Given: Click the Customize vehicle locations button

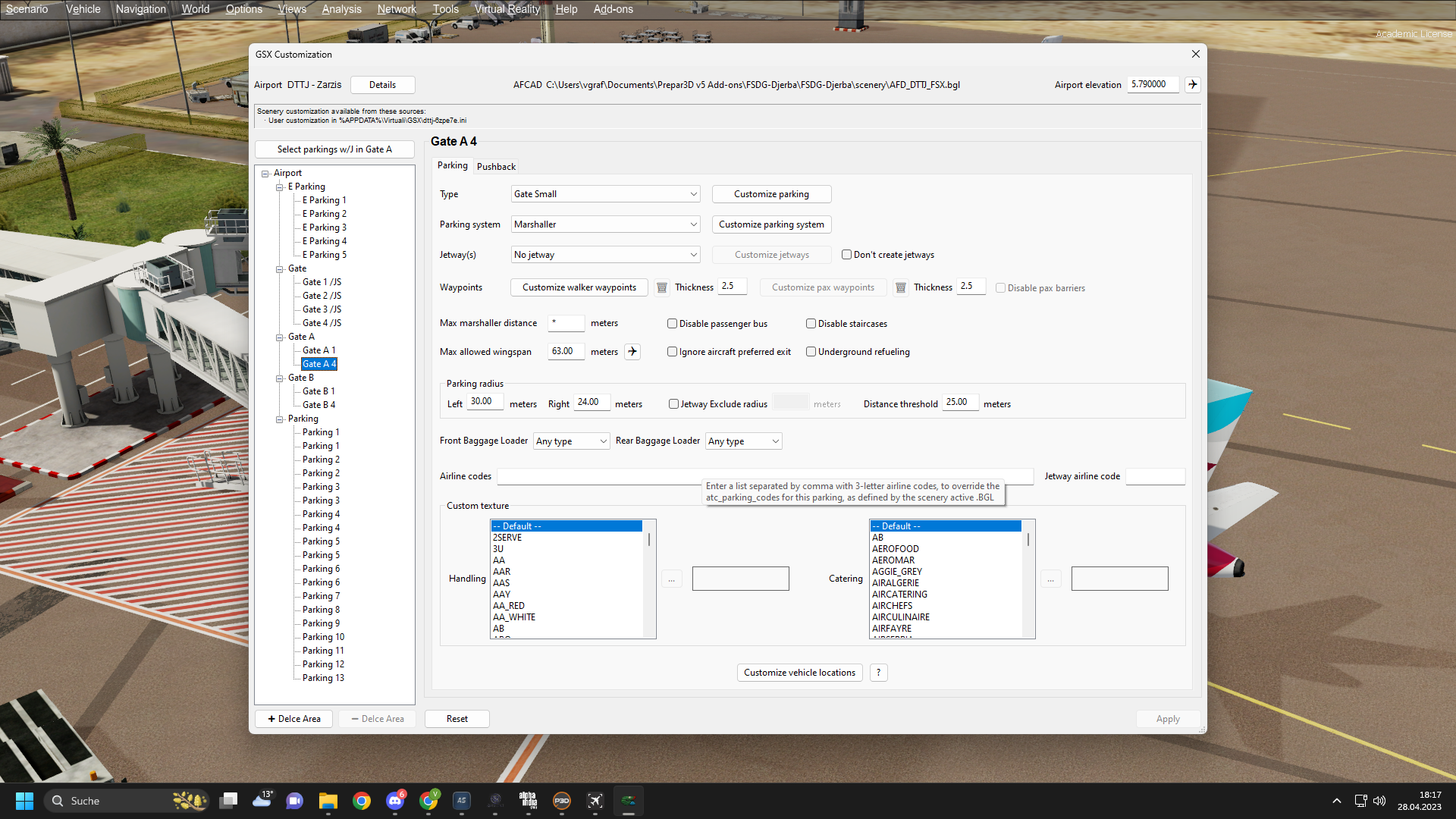Looking at the screenshot, I should [799, 673].
